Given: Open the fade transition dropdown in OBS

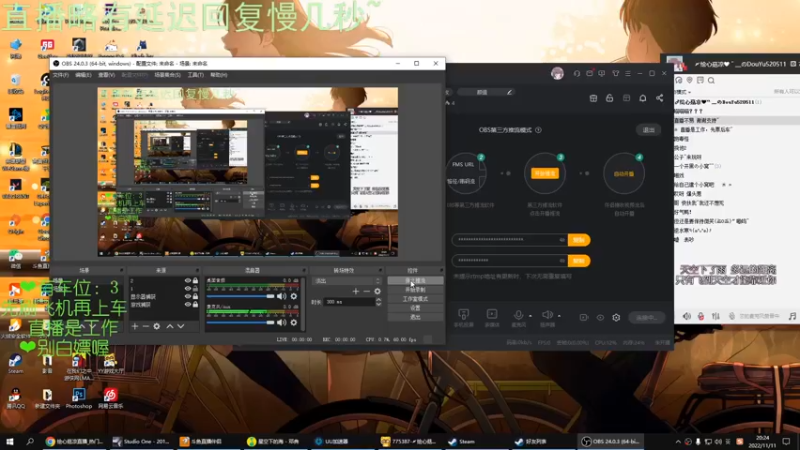Looking at the screenshot, I should [346, 281].
